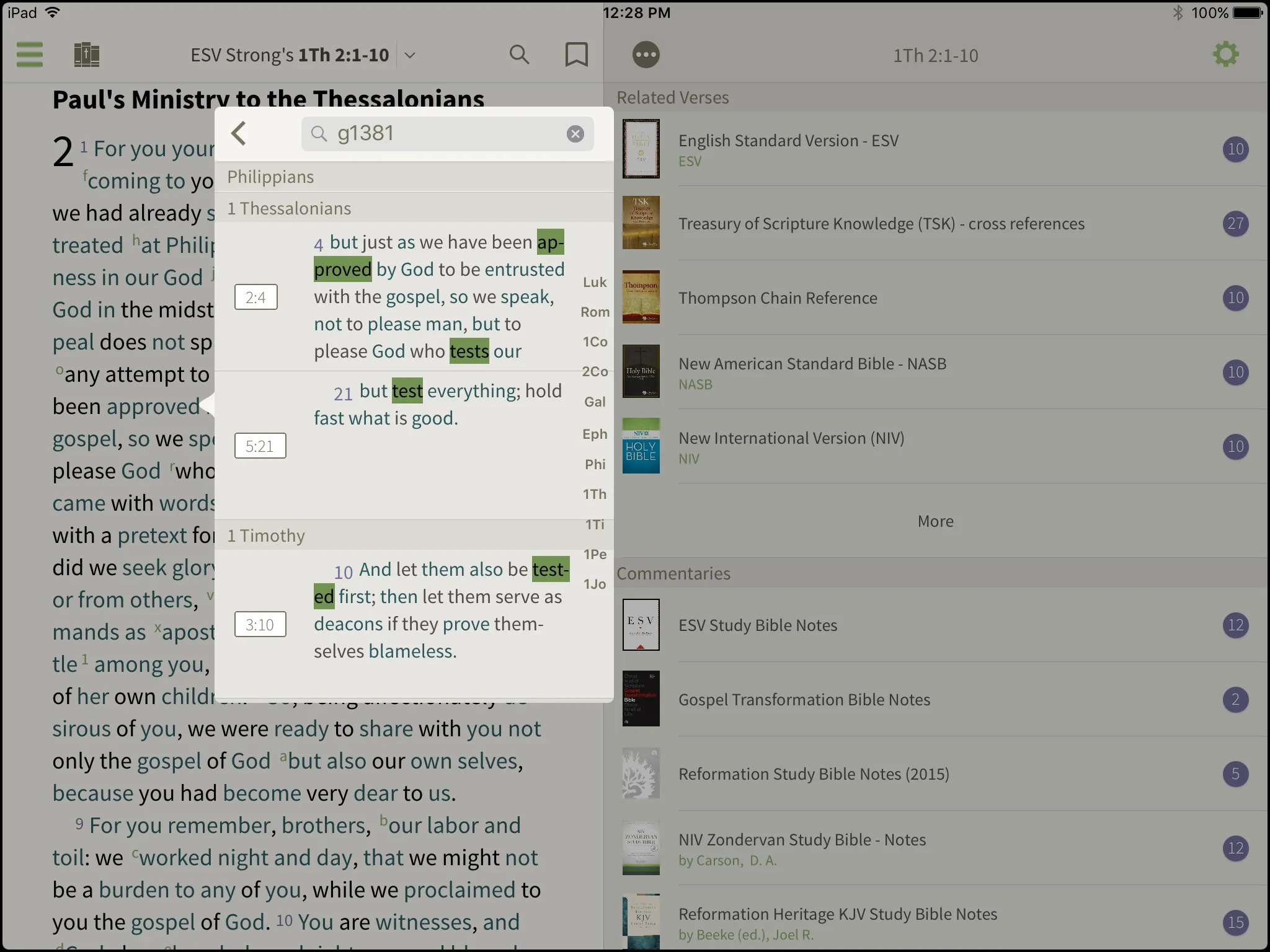Tap the ESV Study Bible thumbnail
Image resolution: width=1270 pixels, height=952 pixels.
click(x=641, y=625)
